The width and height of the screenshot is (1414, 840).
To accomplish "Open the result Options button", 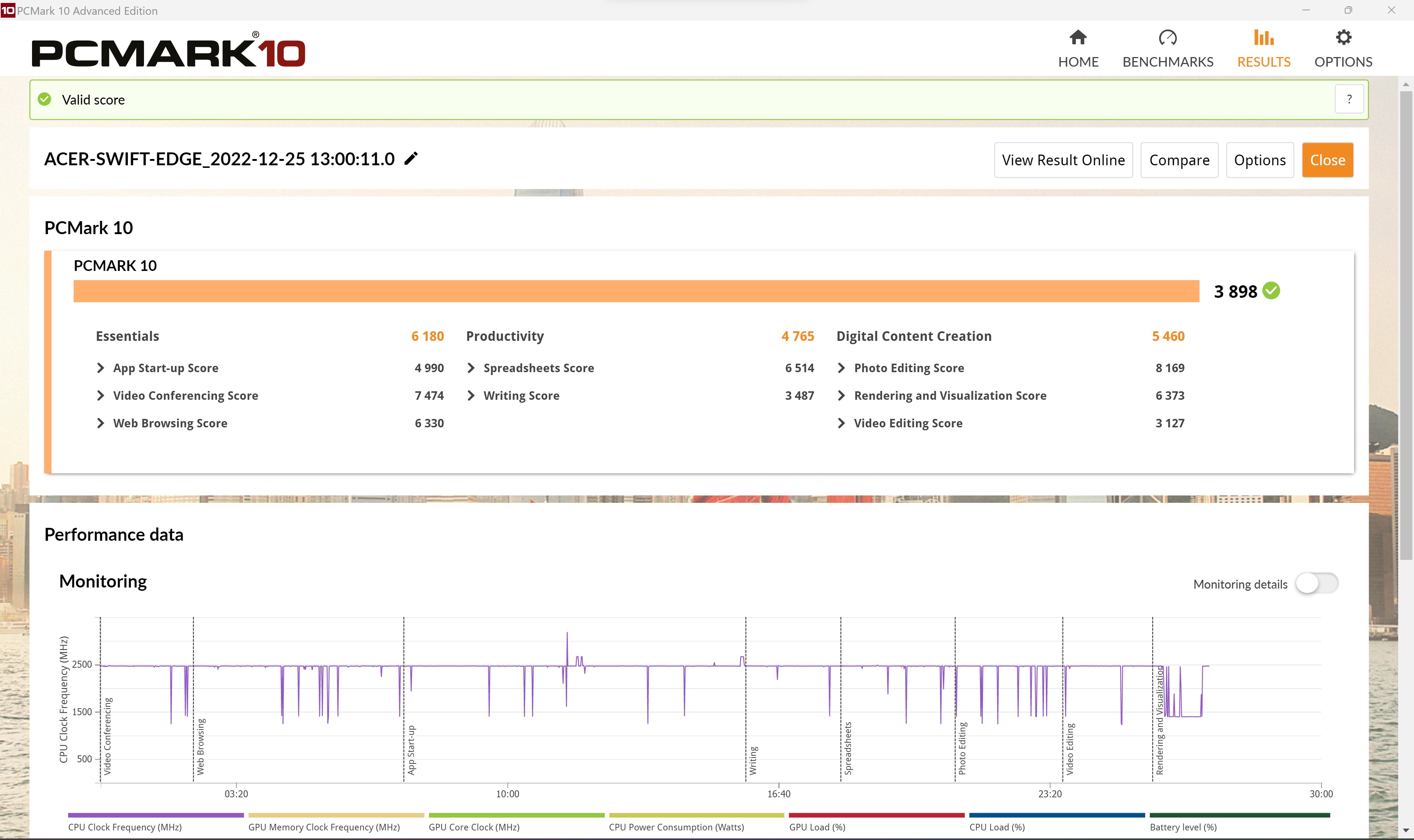I will click(1259, 160).
